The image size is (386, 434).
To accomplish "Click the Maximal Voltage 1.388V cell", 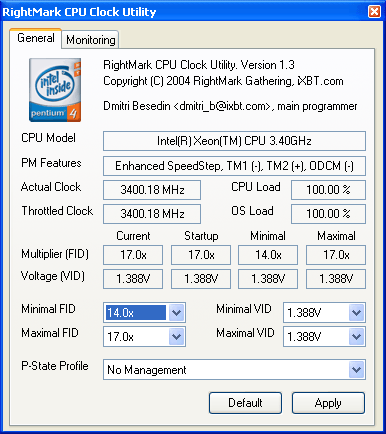I will pyautogui.click(x=336, y=279).
